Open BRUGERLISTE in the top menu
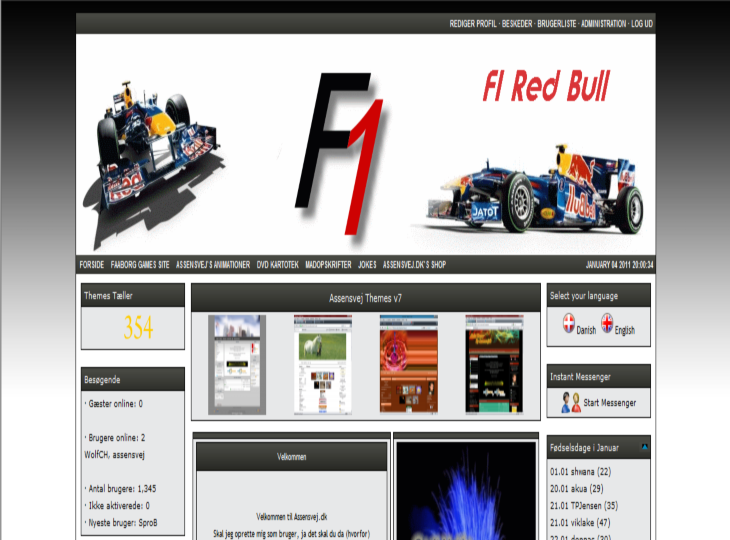The height and width of the screenshot is (540, 730). [557, 24]
